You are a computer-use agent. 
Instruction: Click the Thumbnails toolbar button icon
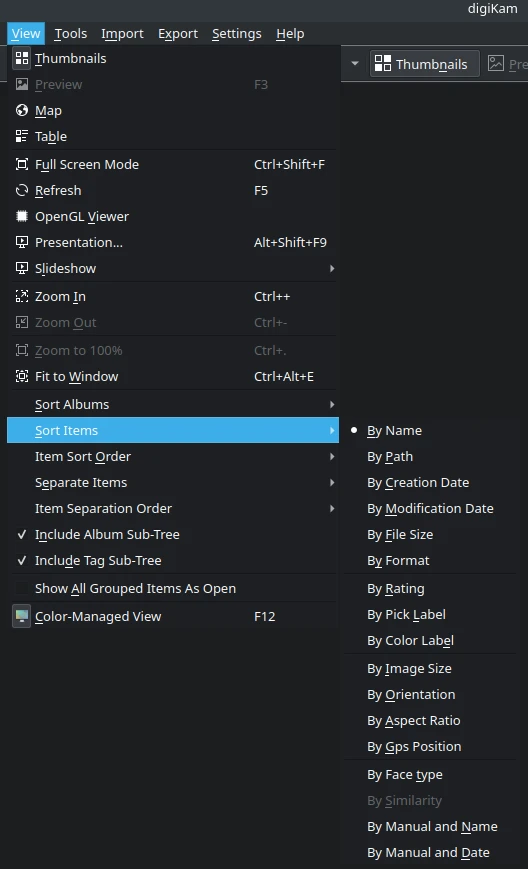tap(383, 64)
